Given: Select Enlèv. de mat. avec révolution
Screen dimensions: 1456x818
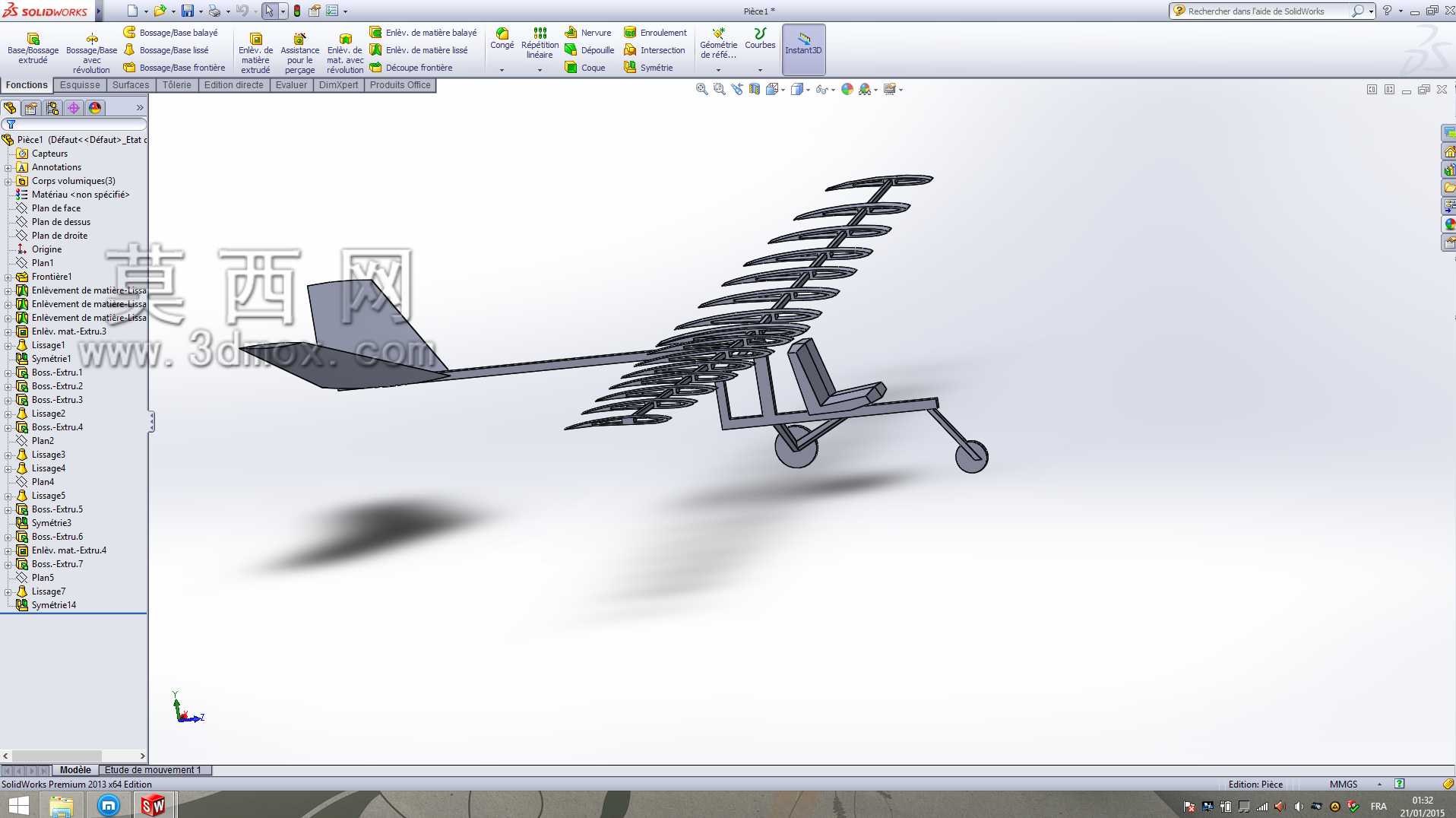Looking at the screenshot, I should click(x=345, y=53).
